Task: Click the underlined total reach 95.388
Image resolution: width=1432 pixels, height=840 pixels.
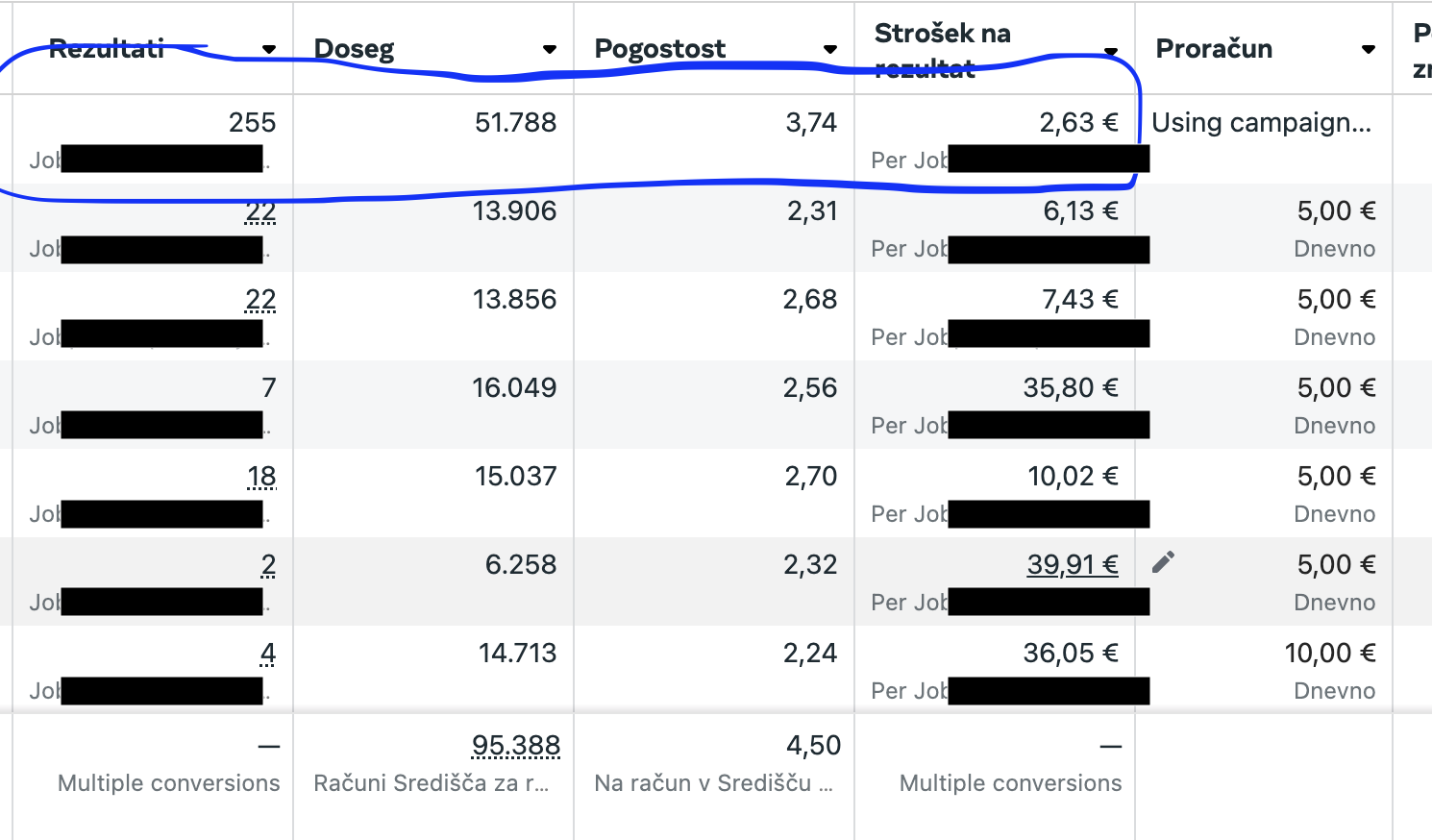Action: pos(516,746)
